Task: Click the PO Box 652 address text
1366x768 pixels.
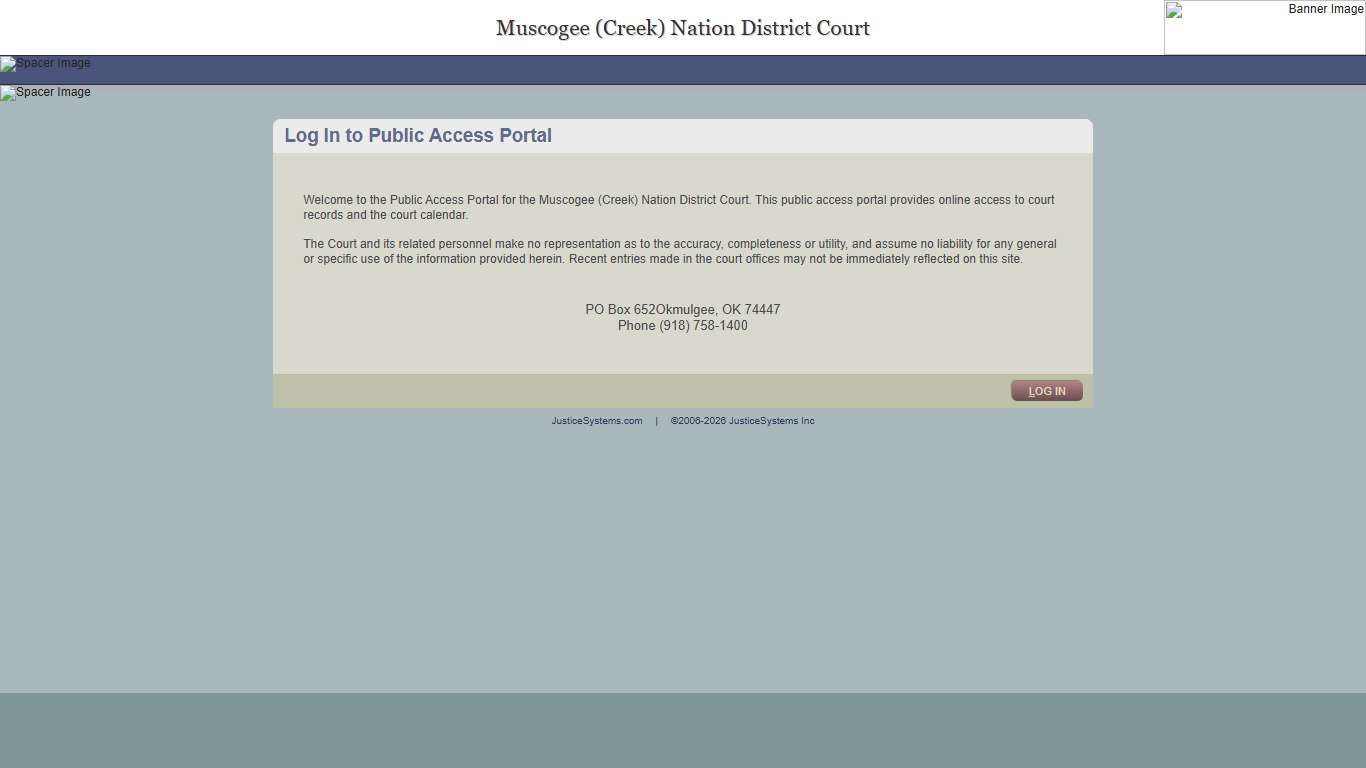Action: click(x=620, y=310)
